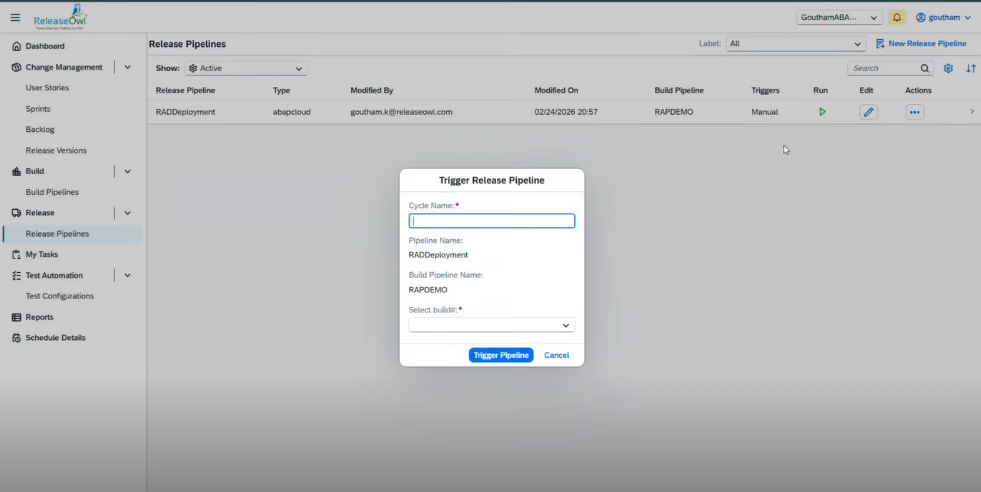Open the three-dot Actions menu
This screenshot has width=981, height=492.
point(914,112)
